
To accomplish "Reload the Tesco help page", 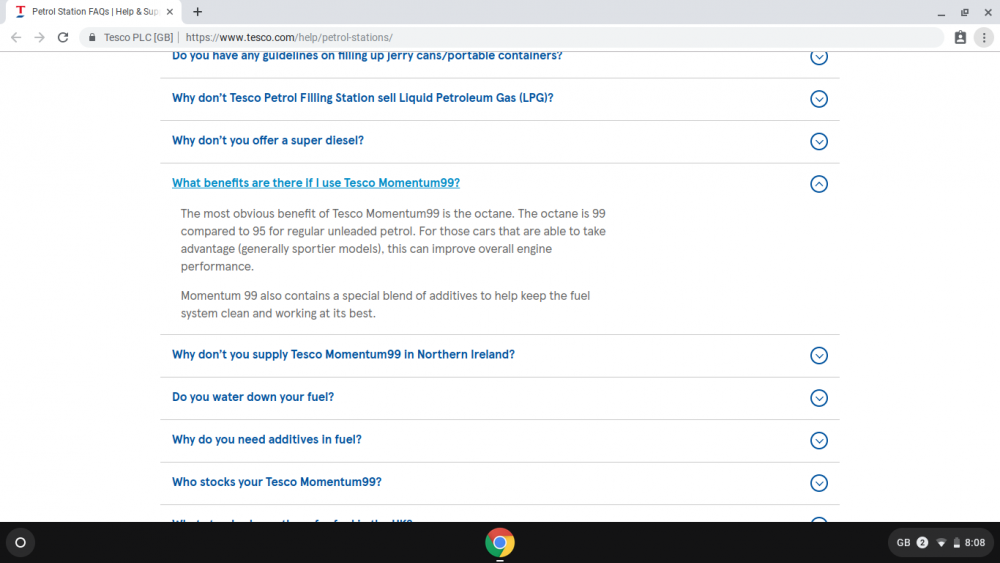I will (x=62, y=38).
